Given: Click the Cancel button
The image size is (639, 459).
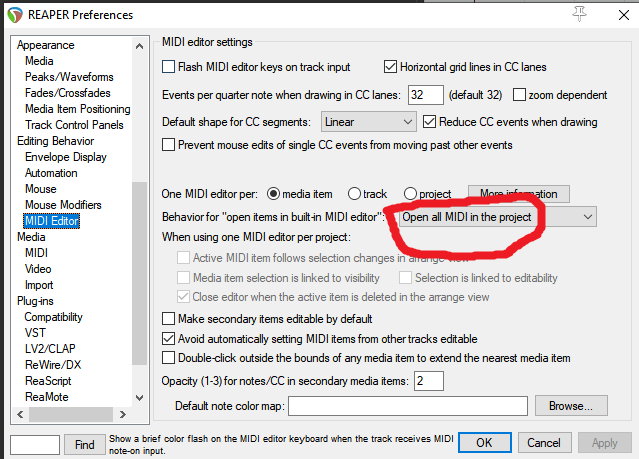Looking at the screenshot, I should click(x=544, y=443).
